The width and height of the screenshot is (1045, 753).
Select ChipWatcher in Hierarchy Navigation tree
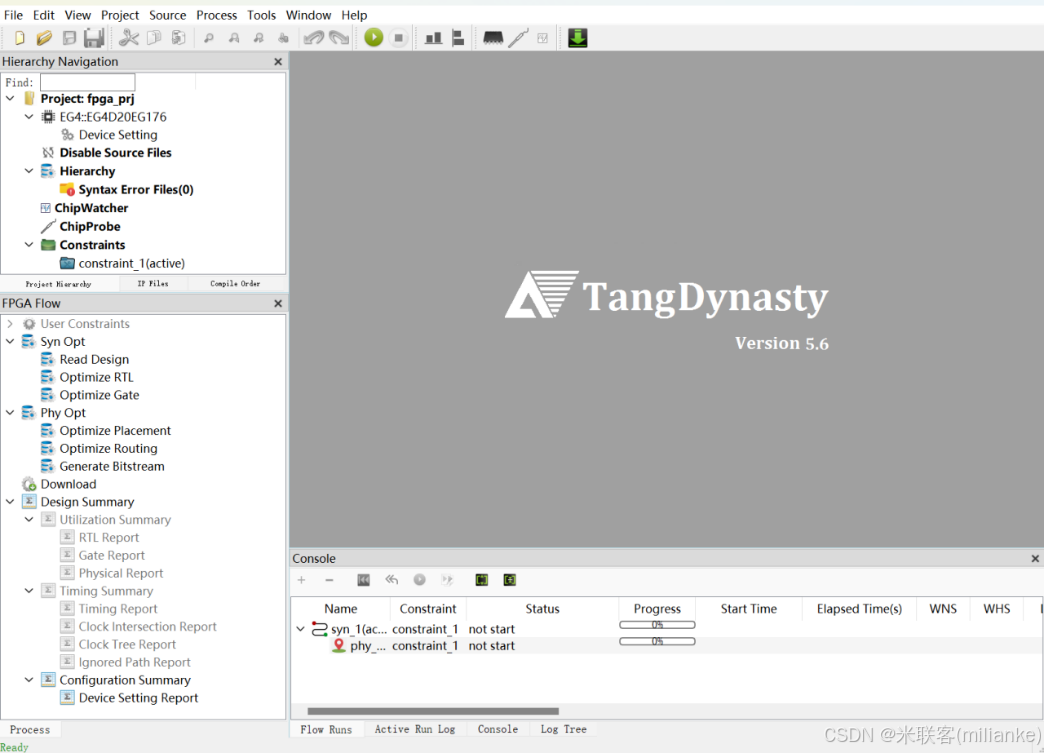91,208
